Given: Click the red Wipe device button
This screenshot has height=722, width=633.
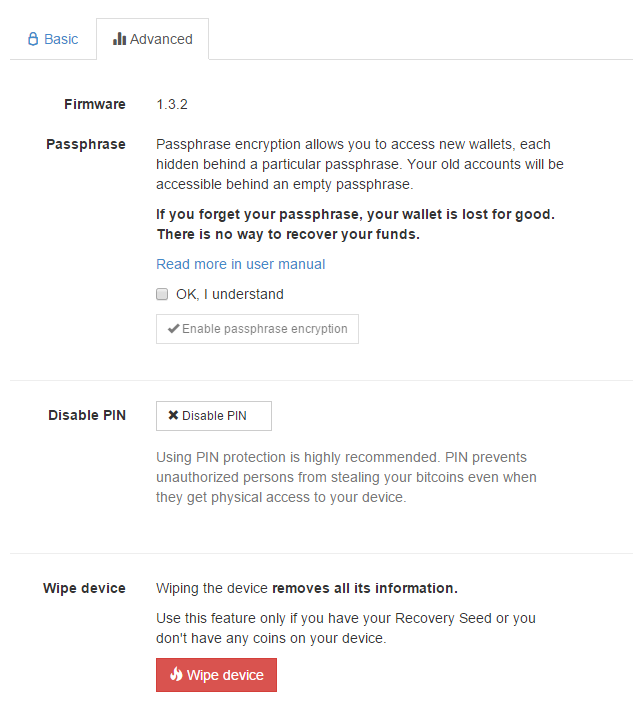Looking at the screenshot, I should click(x=216, y=675).
